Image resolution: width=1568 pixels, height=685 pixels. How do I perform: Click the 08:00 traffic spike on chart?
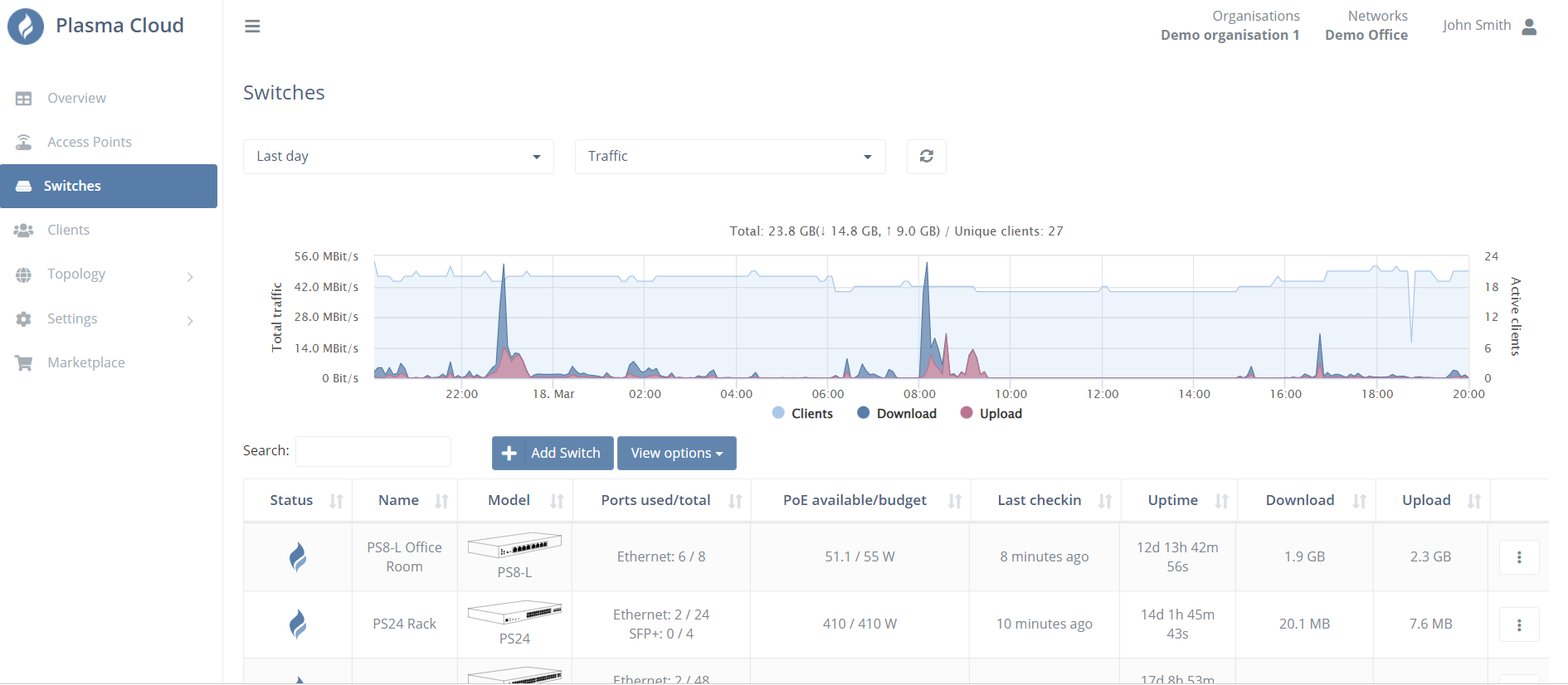coord(926,319)
